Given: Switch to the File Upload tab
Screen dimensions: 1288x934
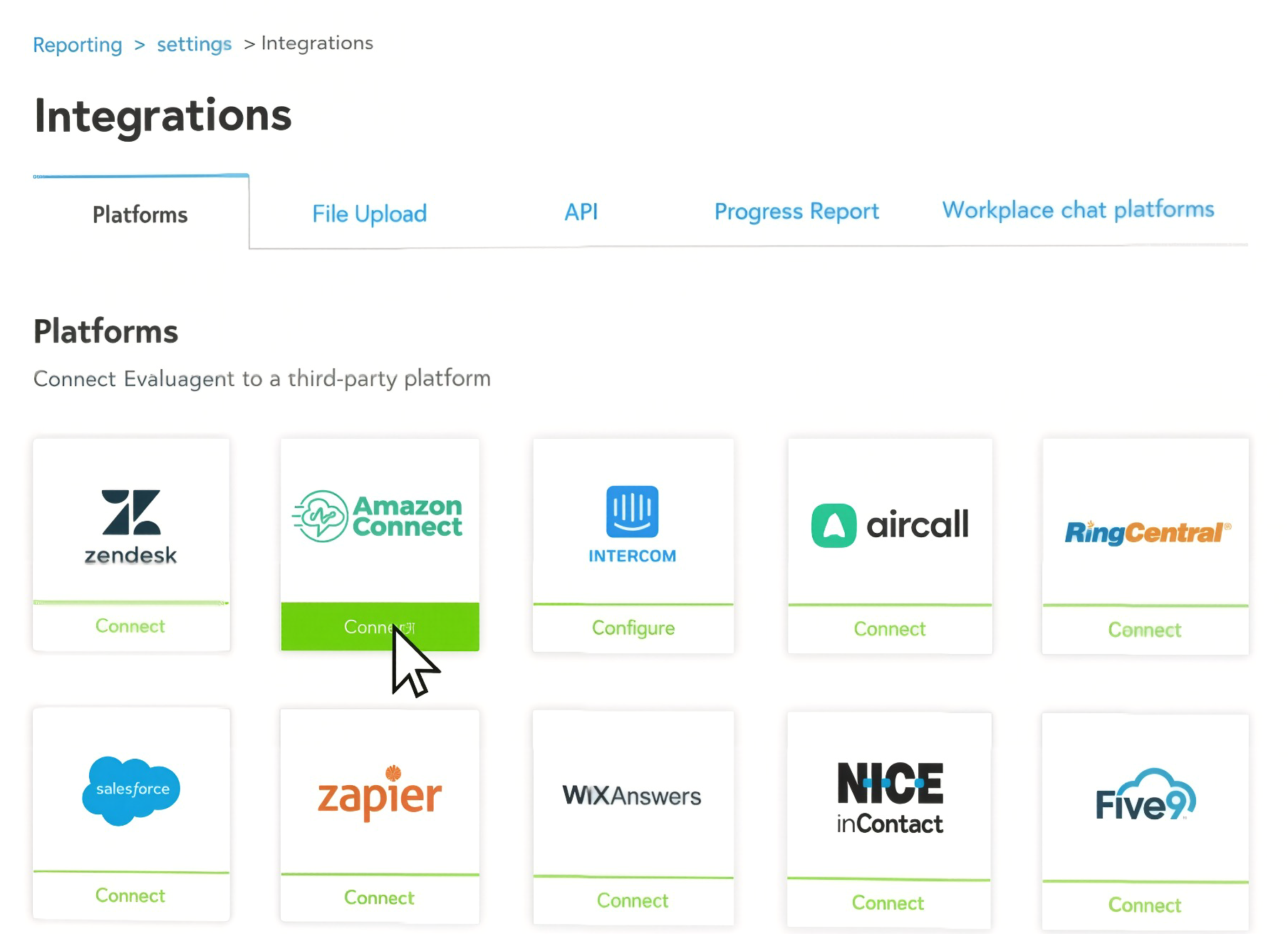Looking at the screenshot, I should pyautogui.click(x=370, y=213).
